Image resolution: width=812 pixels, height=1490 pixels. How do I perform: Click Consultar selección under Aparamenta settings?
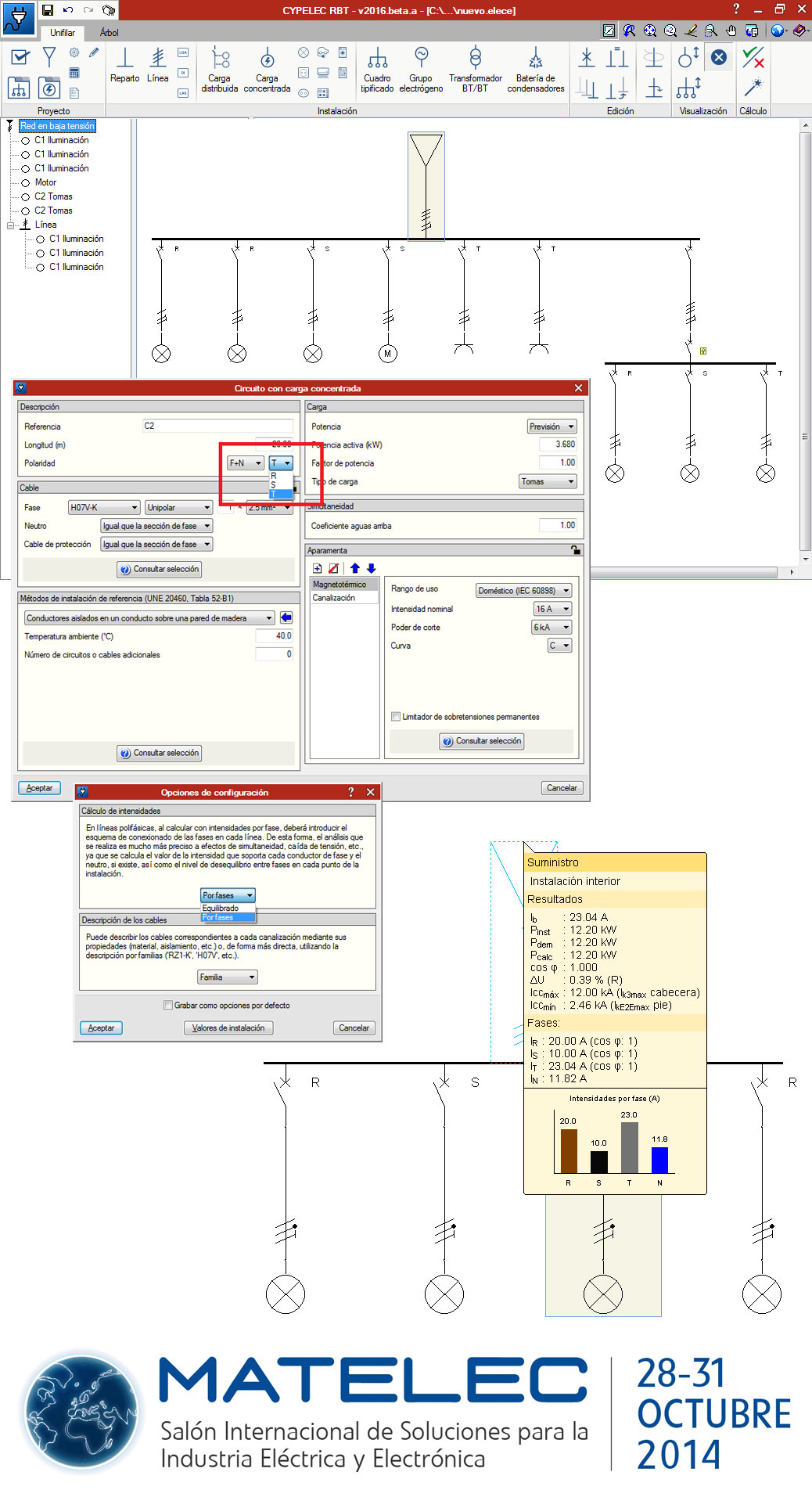tap(482, 741)
